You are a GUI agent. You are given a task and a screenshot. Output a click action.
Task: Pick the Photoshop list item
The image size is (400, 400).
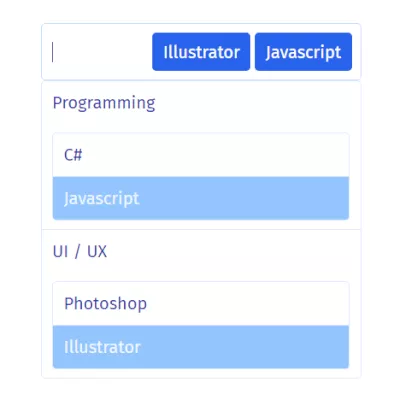coord(201,304)
